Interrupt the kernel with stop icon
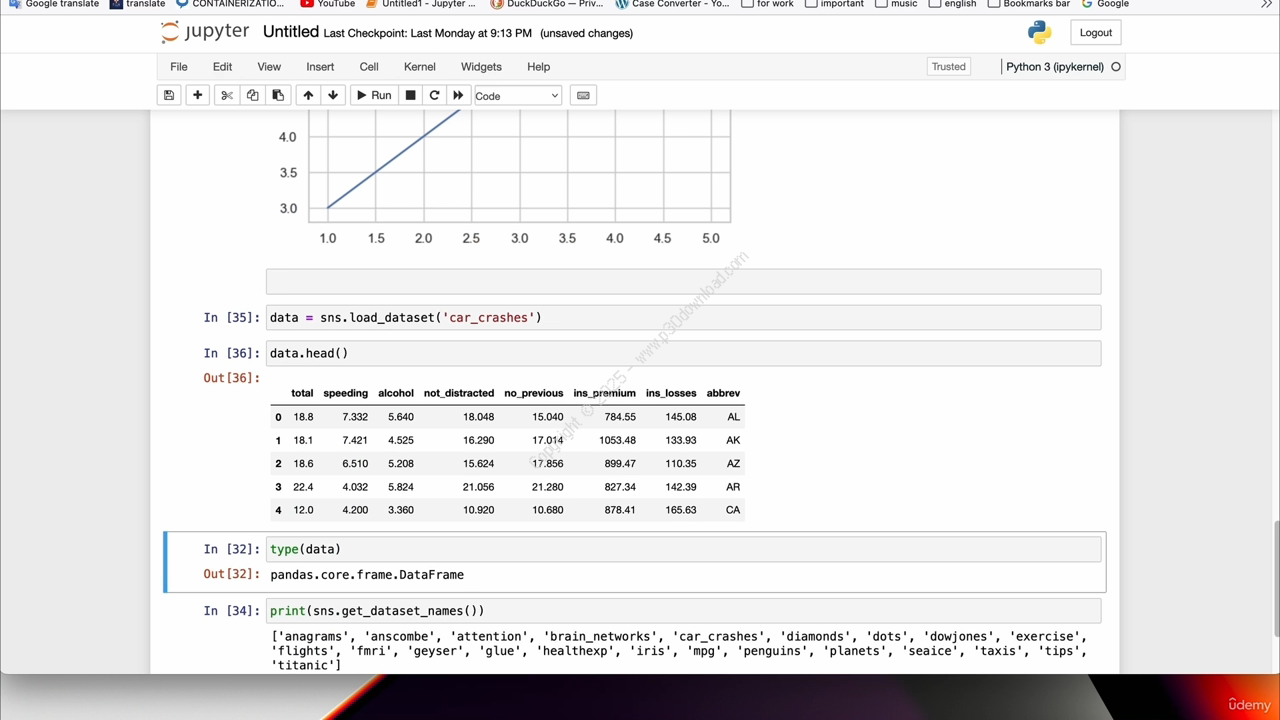Viewport: 1280px width, 720px height. coord(410,96)
